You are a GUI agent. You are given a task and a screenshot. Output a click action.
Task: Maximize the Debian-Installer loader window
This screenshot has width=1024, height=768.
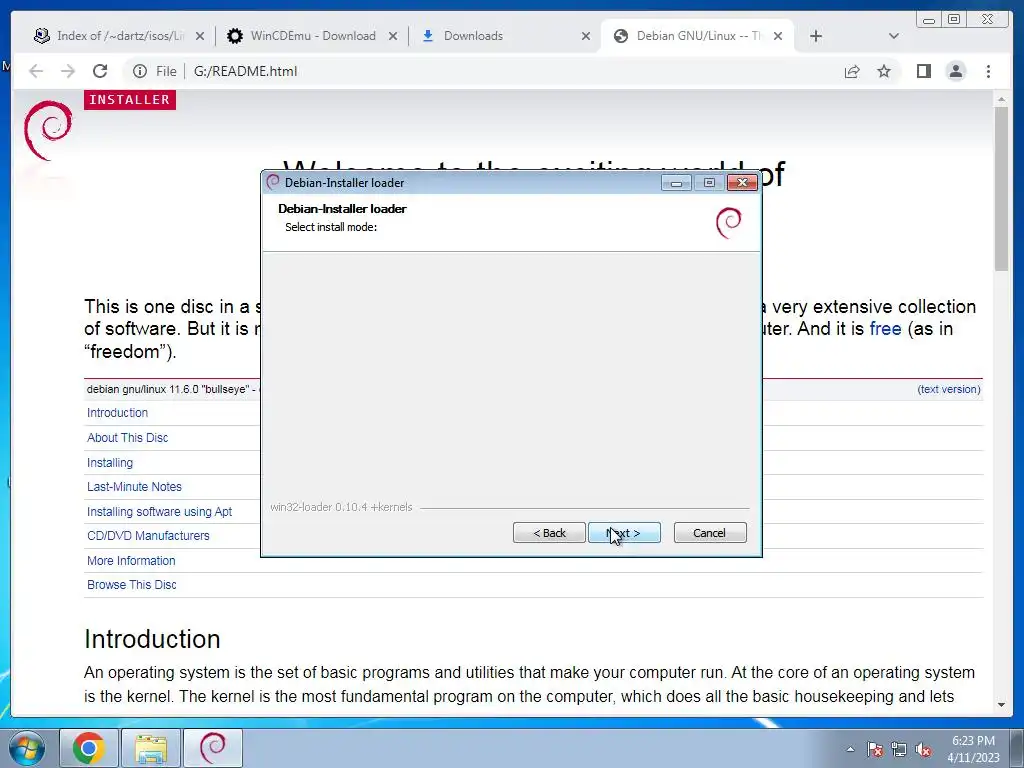(x=709, y=183)
